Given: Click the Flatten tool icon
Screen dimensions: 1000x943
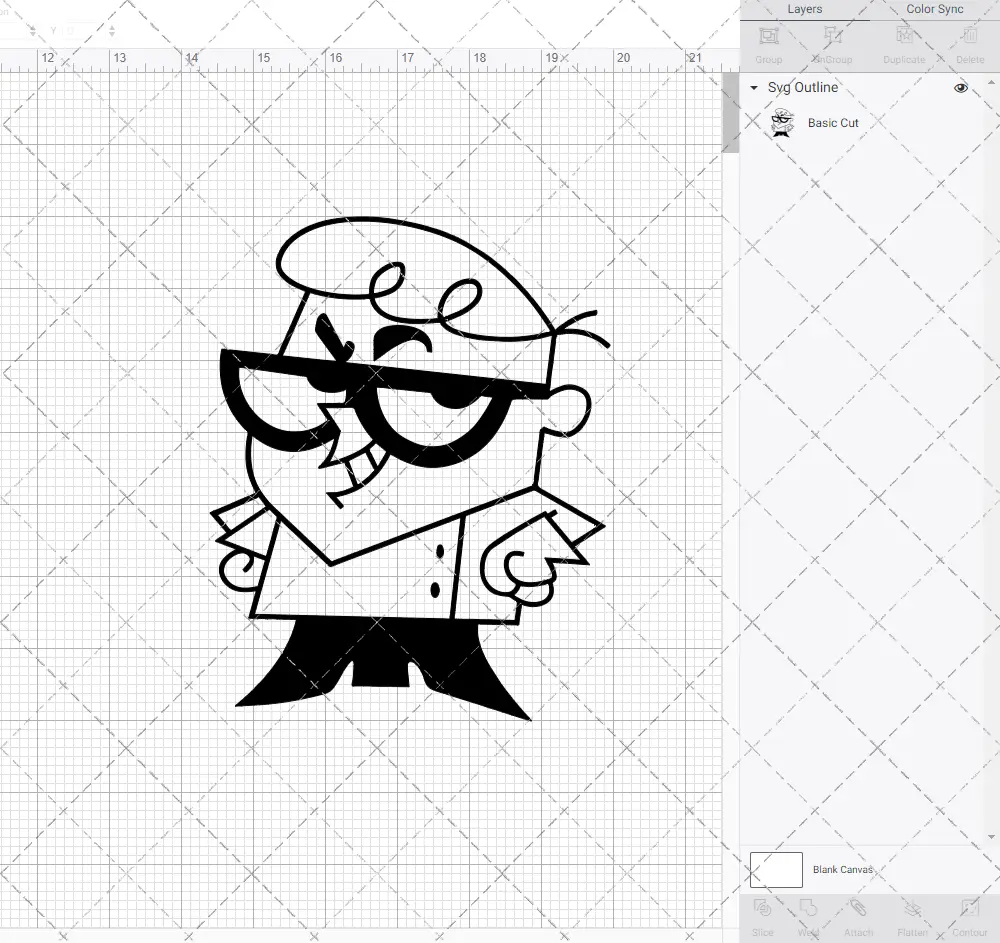Looking at the screenshot, I should coord(912,908).
